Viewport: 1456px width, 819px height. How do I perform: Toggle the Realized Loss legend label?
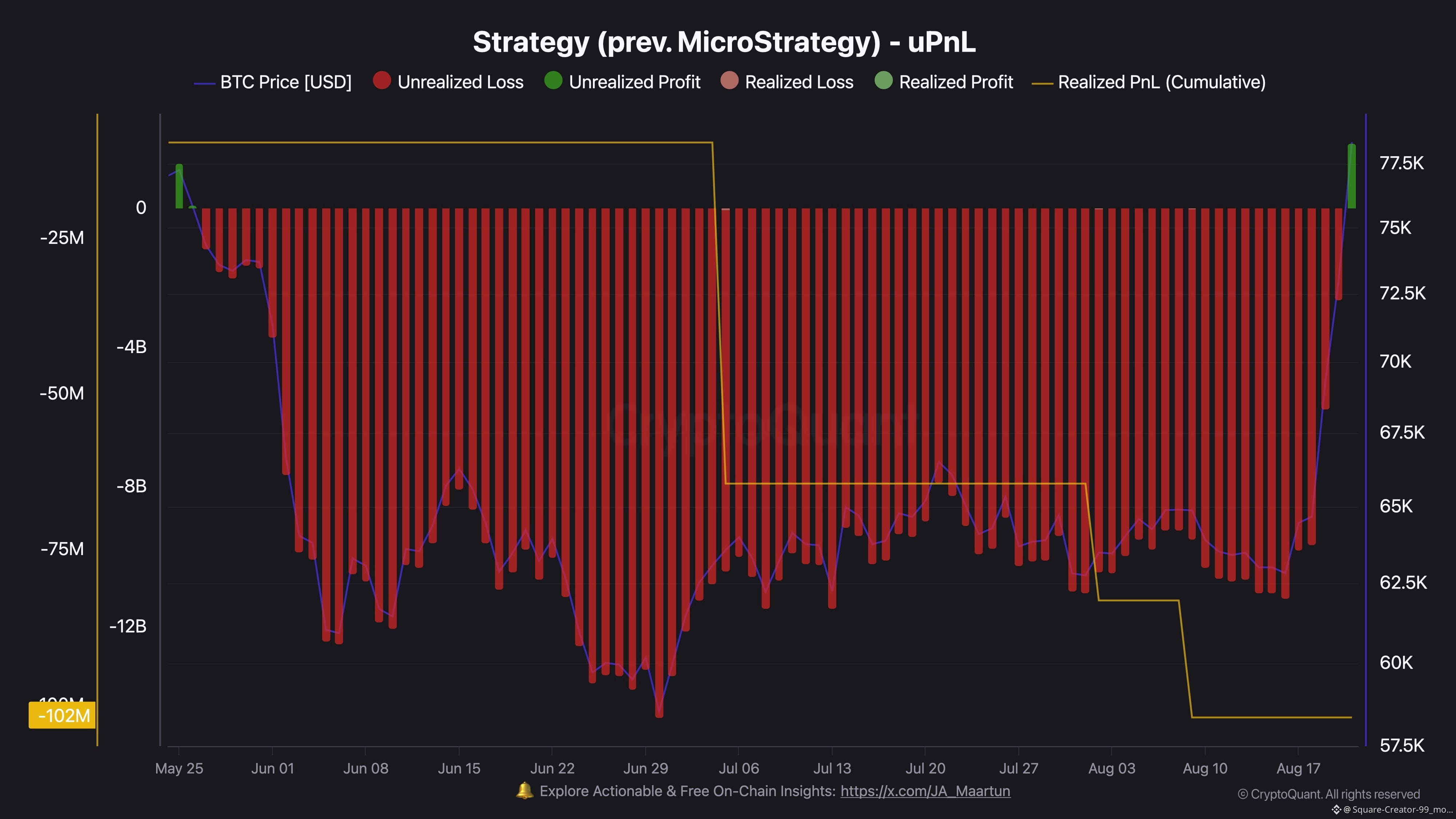pos(799,82)
